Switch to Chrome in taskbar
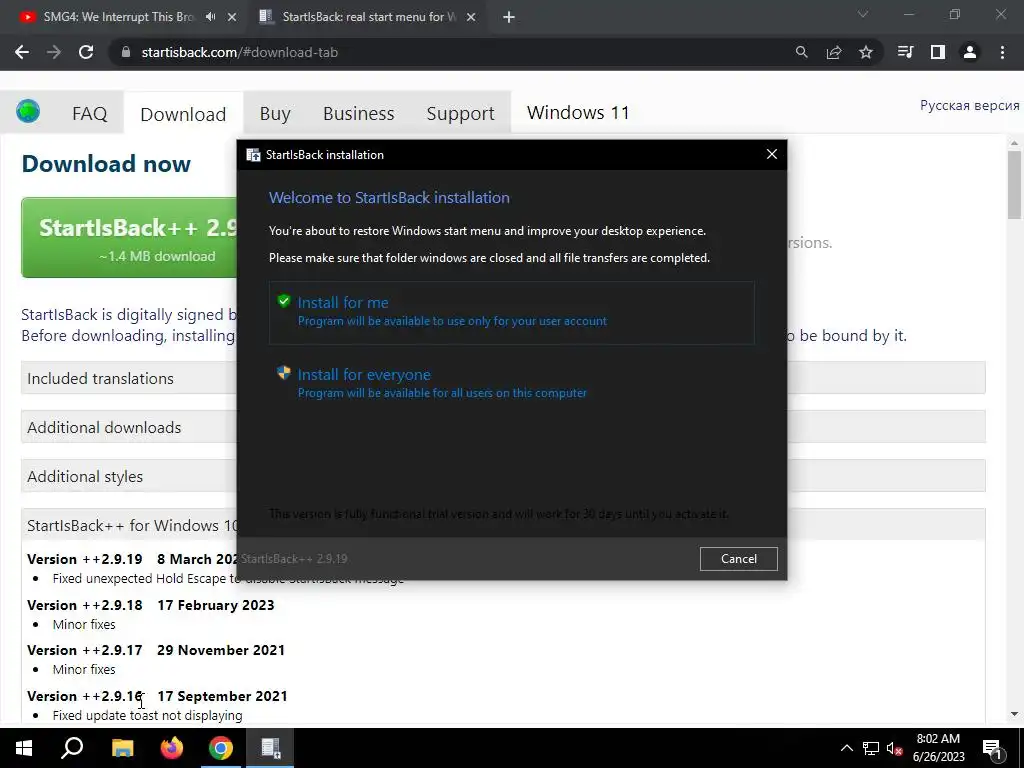Image resolution: width=1024 pixels, height=768 pixels. (221, 748)
